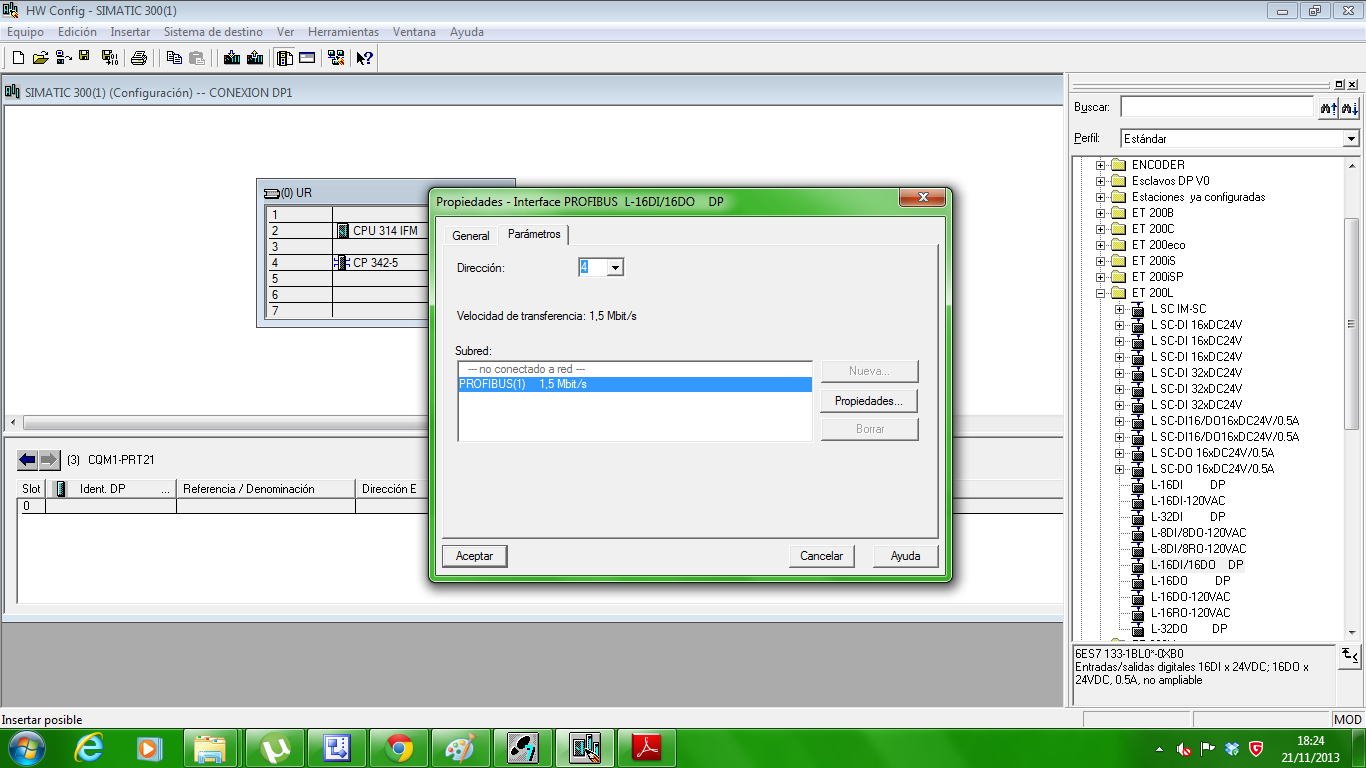Open Adobe Reader from the taskbar
Screen dimensions: 1366x768
tap(647, 747)
